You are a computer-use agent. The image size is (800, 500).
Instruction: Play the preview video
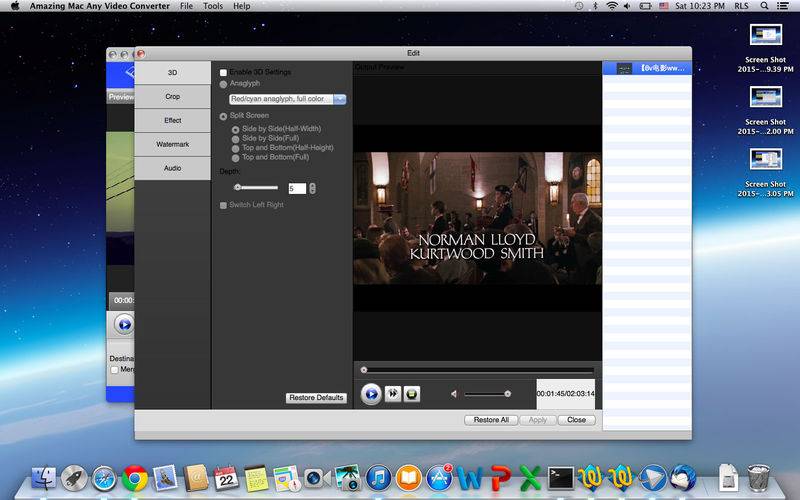[371, 394]
